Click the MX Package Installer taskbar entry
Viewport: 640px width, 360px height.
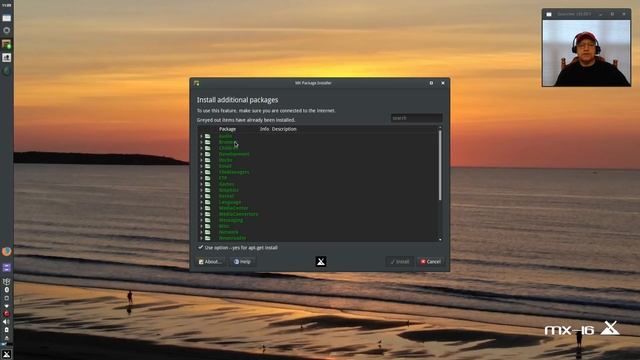coord(6,44)
